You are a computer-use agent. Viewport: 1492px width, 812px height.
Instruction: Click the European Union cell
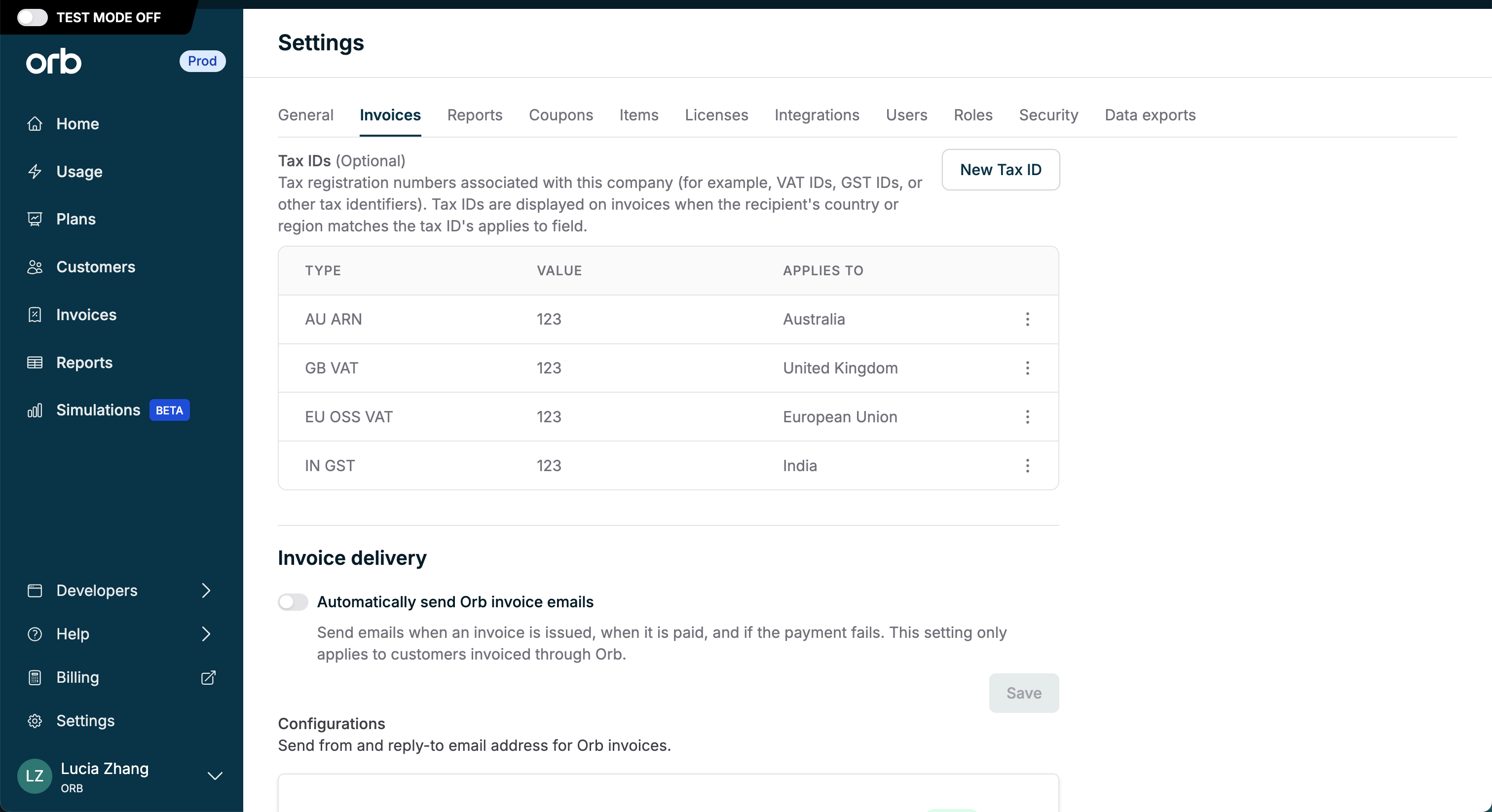(x=840, y=417)
